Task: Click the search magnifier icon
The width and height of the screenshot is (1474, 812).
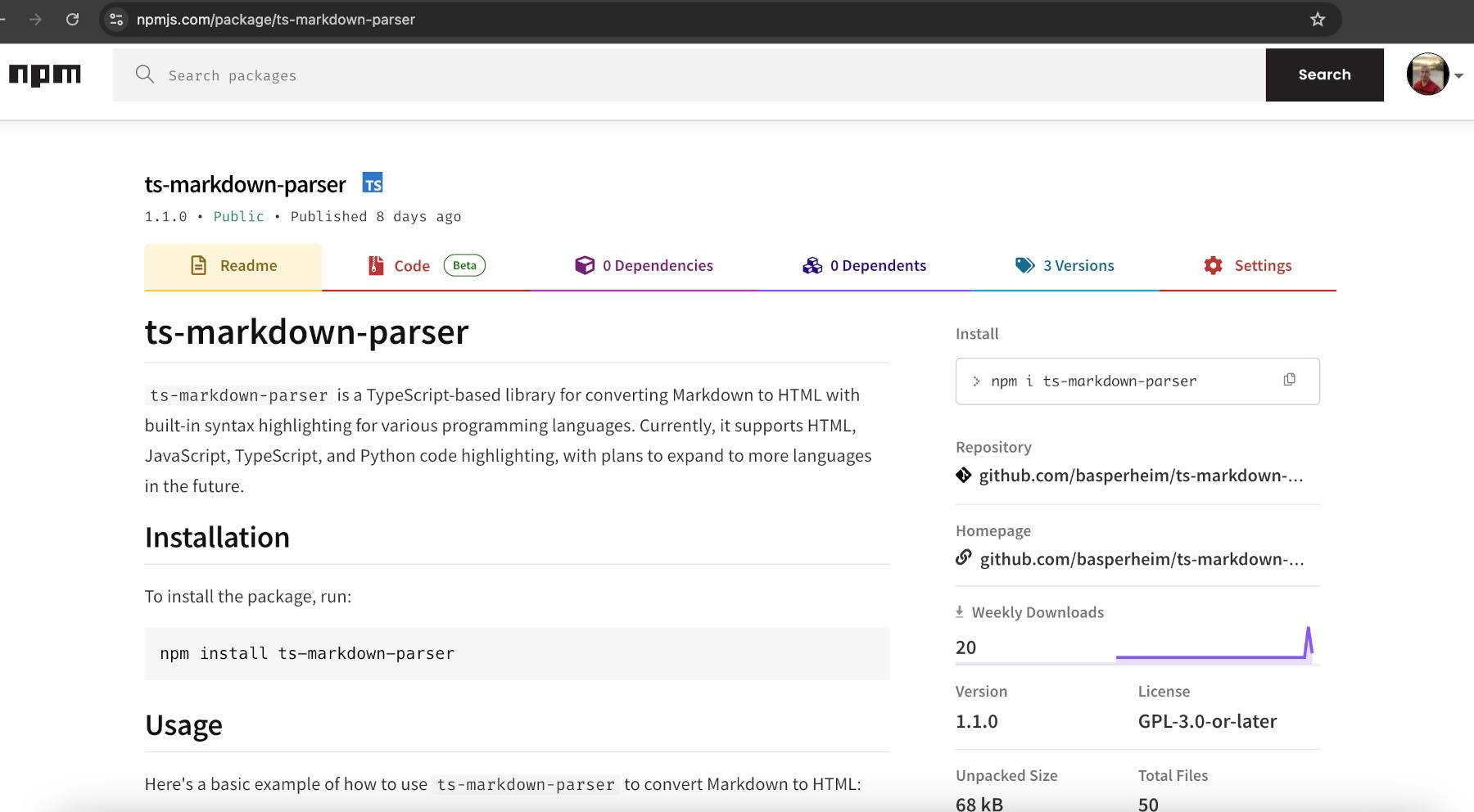Action: pyautogui.click(x=145, y=74)
